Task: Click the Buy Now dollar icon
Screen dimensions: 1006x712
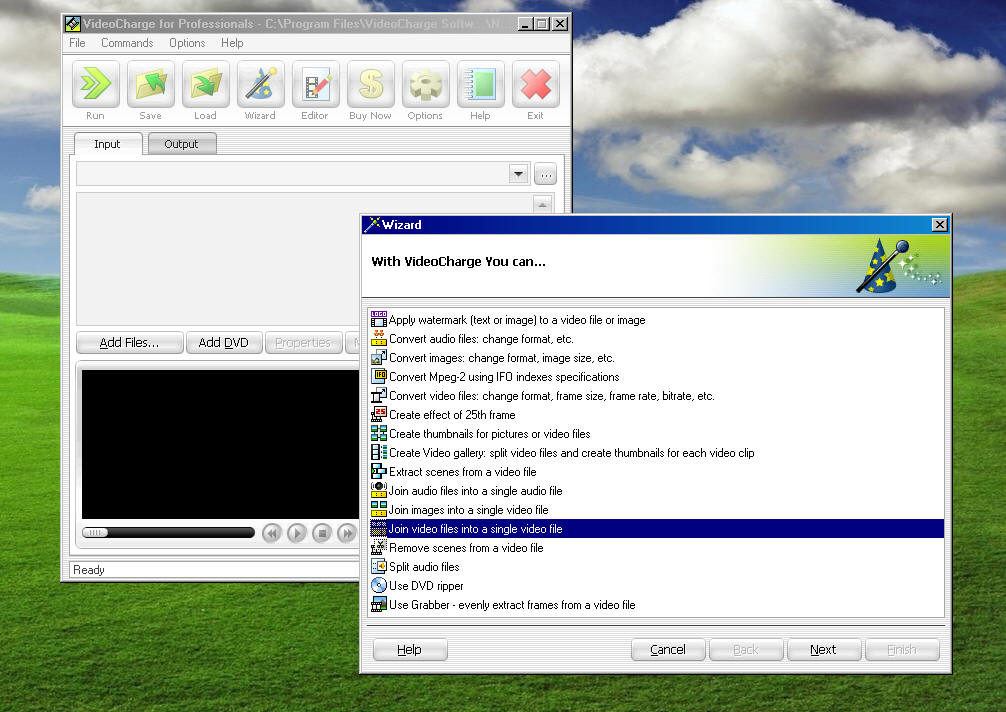Action: coord(371,84)
